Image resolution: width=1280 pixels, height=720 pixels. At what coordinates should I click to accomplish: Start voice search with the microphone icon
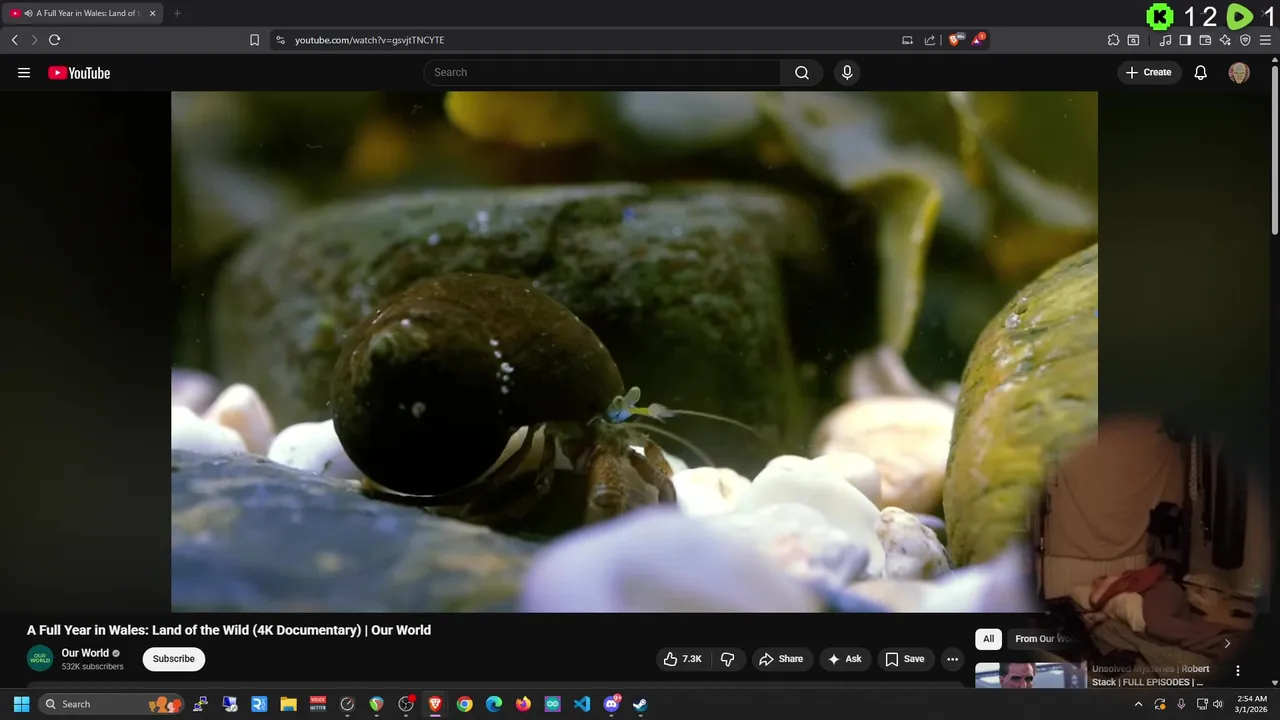847,72
